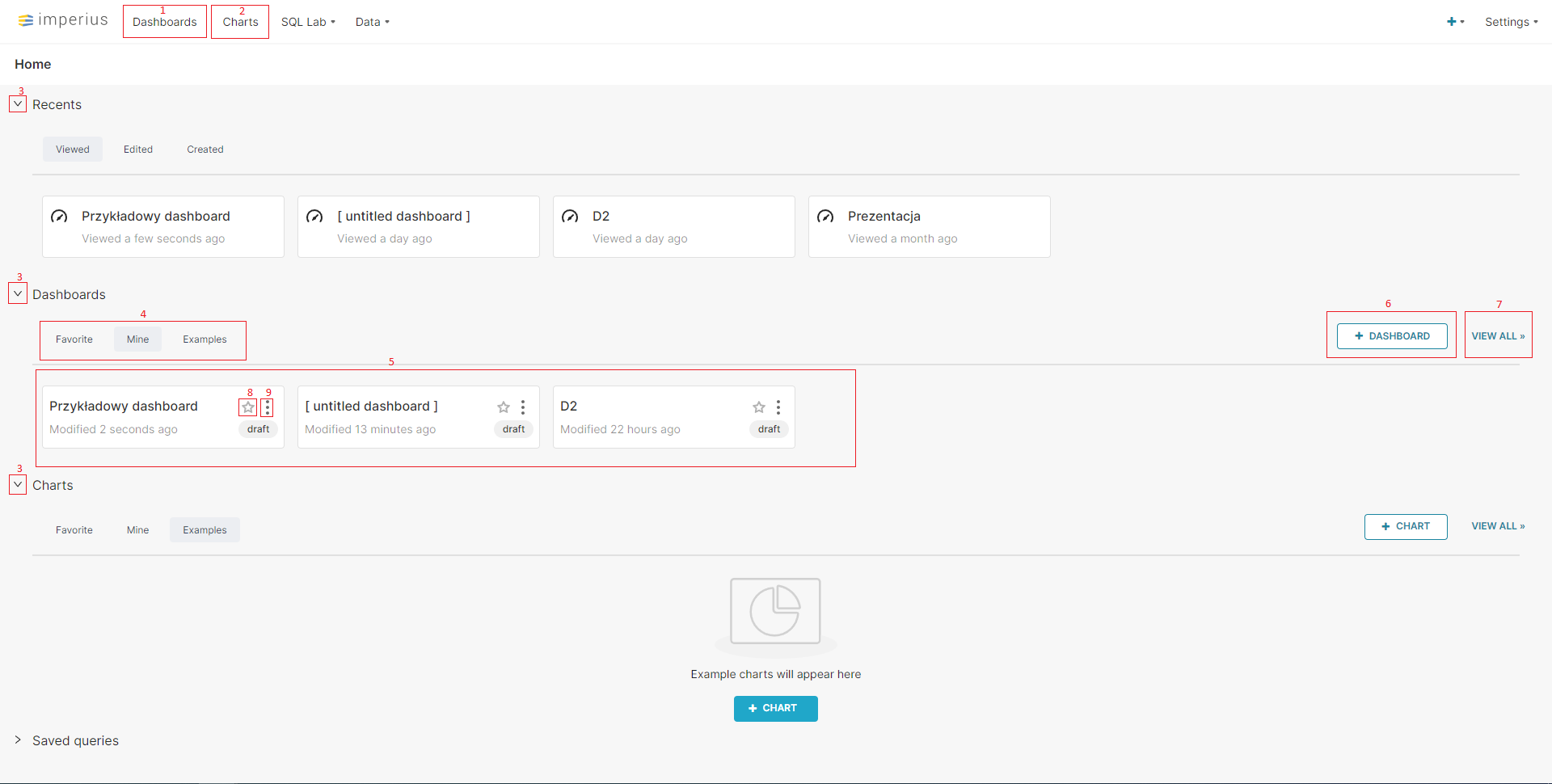Open recent Prezentacja card
The image size is (1552, 784).
tap(930, 226)
